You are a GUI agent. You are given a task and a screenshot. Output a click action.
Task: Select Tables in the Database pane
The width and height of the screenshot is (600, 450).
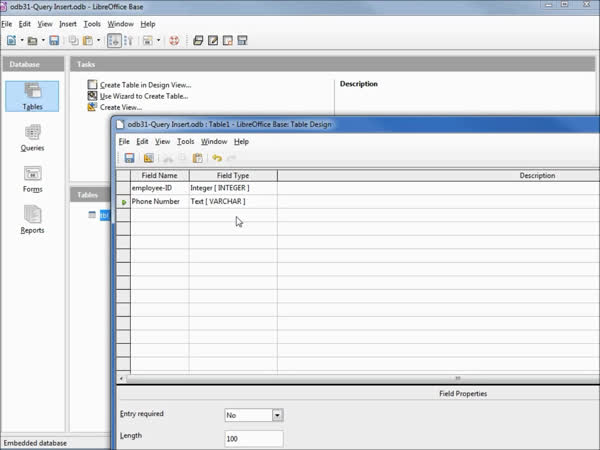coord(32,96)
